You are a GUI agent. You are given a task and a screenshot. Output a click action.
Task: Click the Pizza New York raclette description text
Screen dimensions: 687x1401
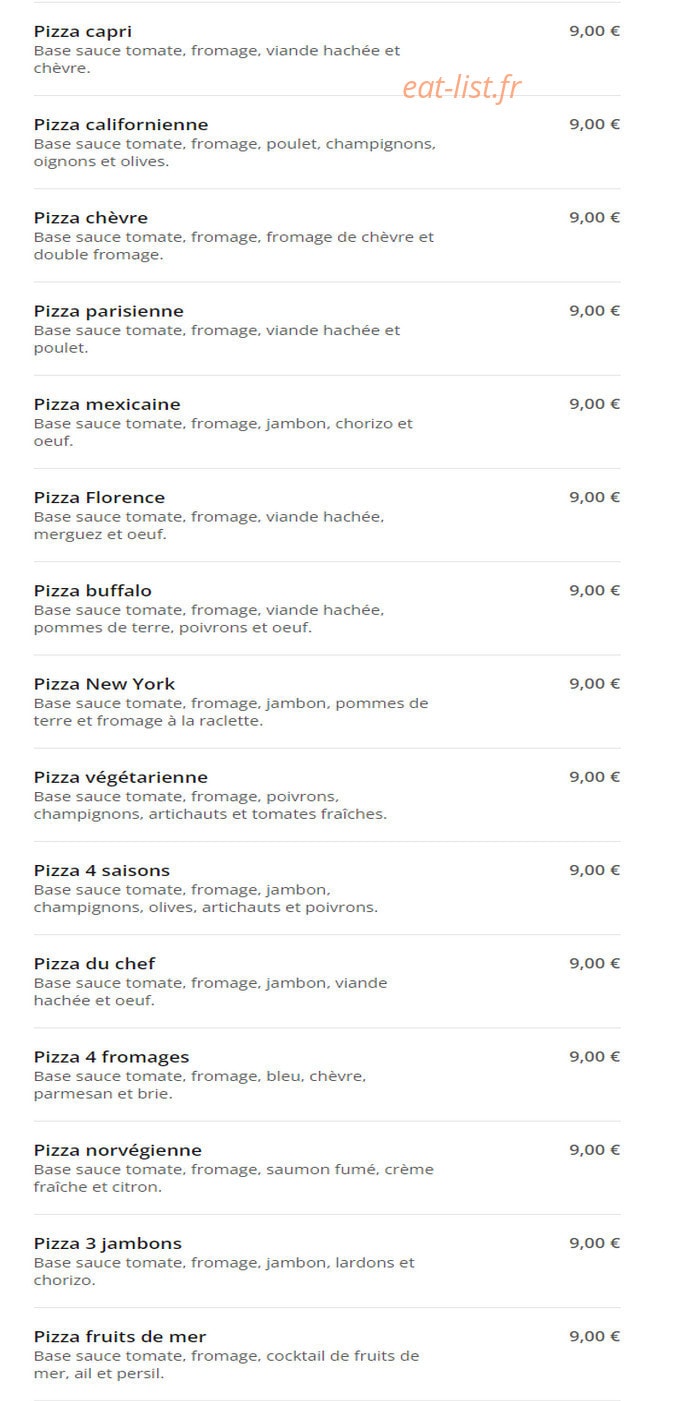[x=231, y=712]
